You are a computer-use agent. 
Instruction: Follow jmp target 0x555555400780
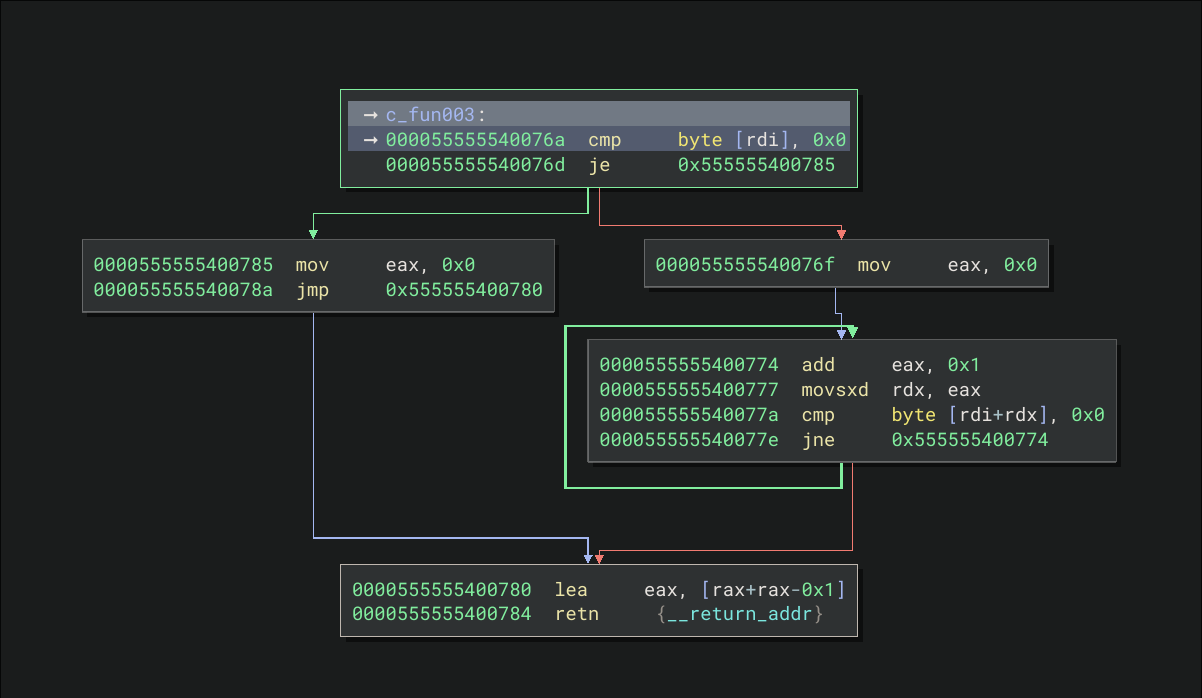pyautogui.click(x=464, y=290)
